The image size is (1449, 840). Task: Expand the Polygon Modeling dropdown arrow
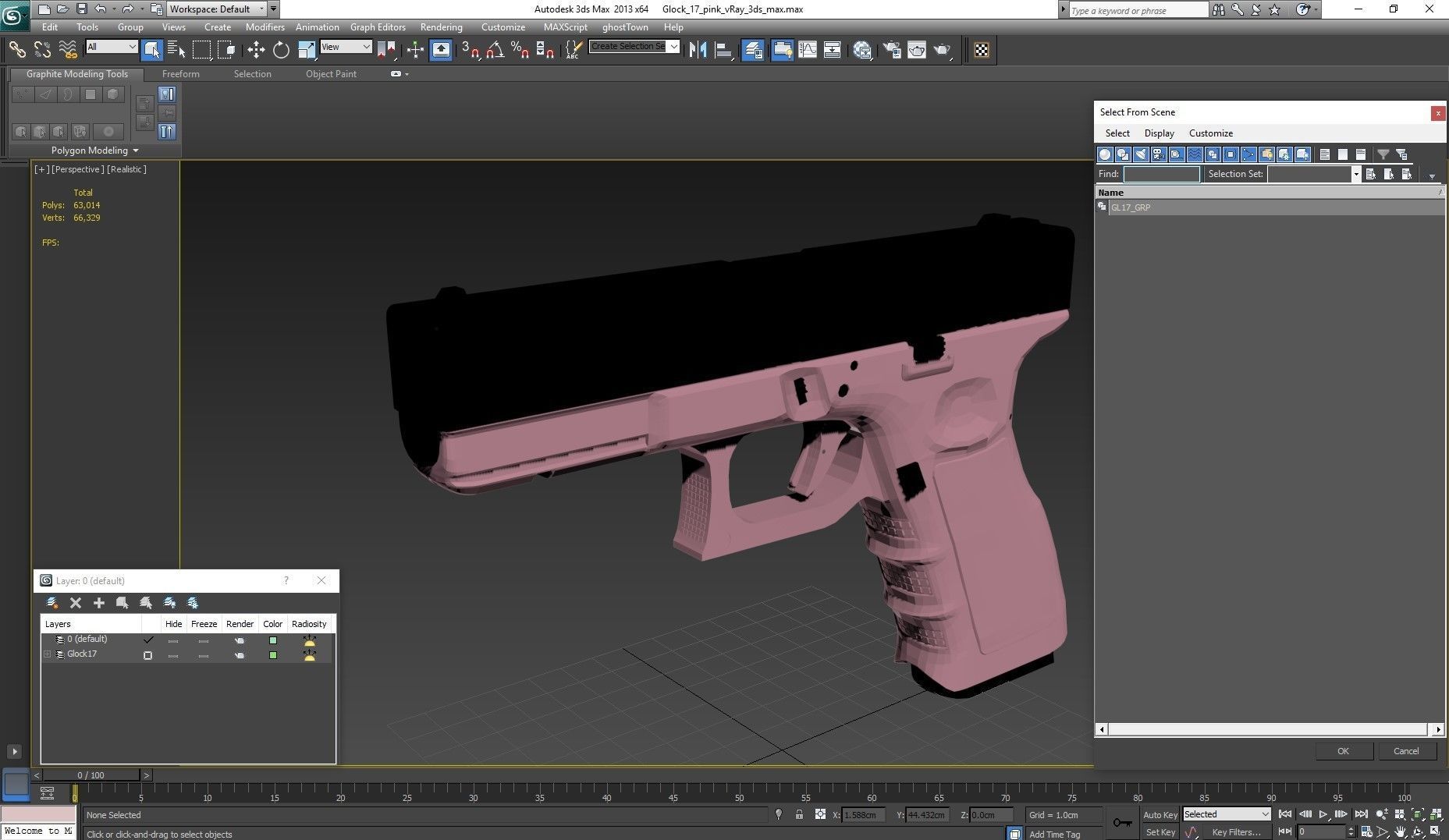click(x=136, y=151)
